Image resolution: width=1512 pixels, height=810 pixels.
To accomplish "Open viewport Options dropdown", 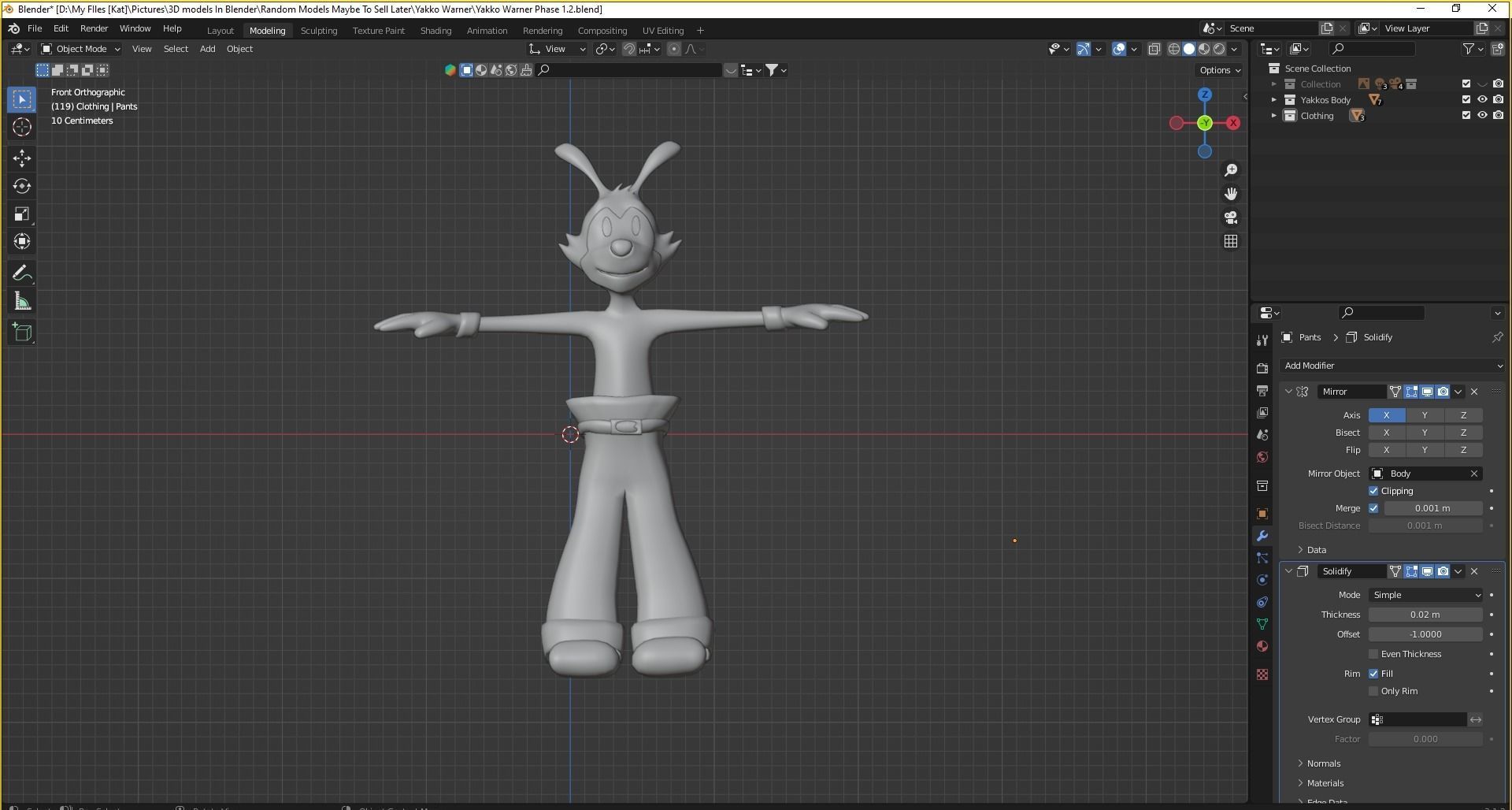I will [1219, 70].
